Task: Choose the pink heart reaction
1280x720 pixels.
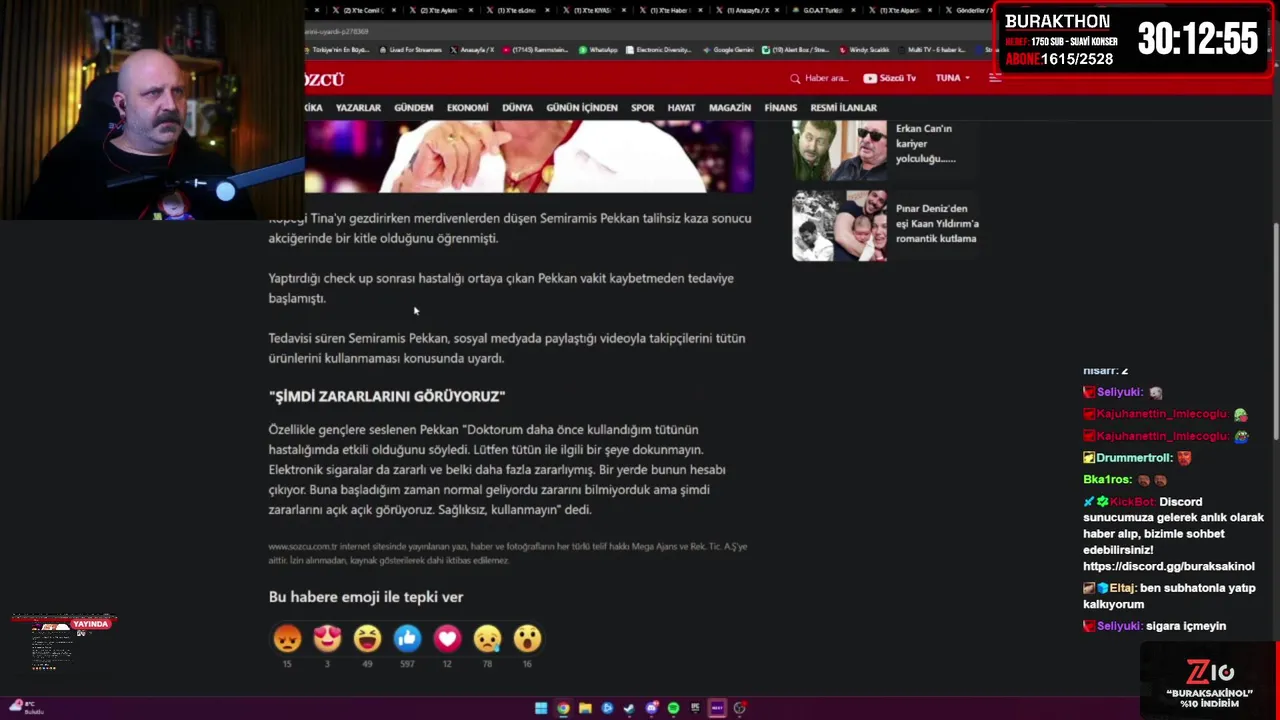Action: coord(447,638)
